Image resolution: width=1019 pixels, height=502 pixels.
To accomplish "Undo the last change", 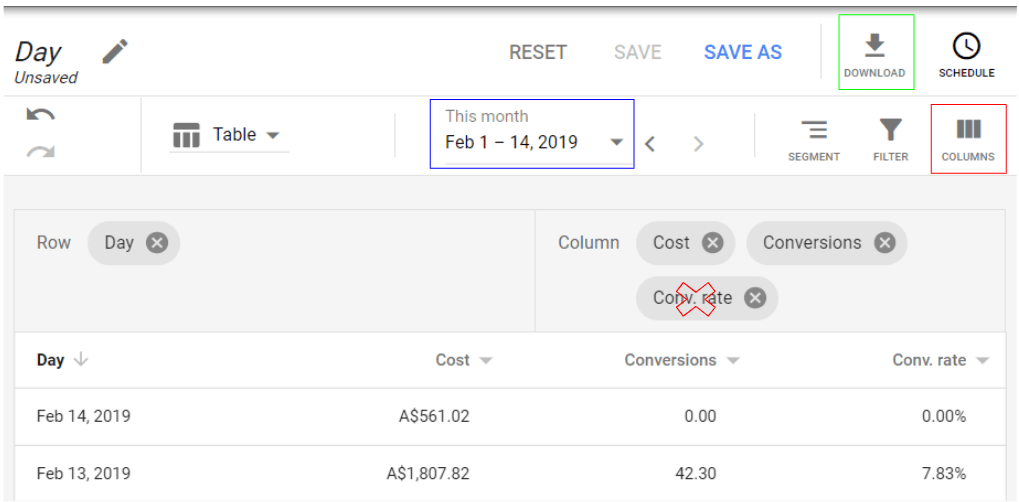I will [40, 115].
